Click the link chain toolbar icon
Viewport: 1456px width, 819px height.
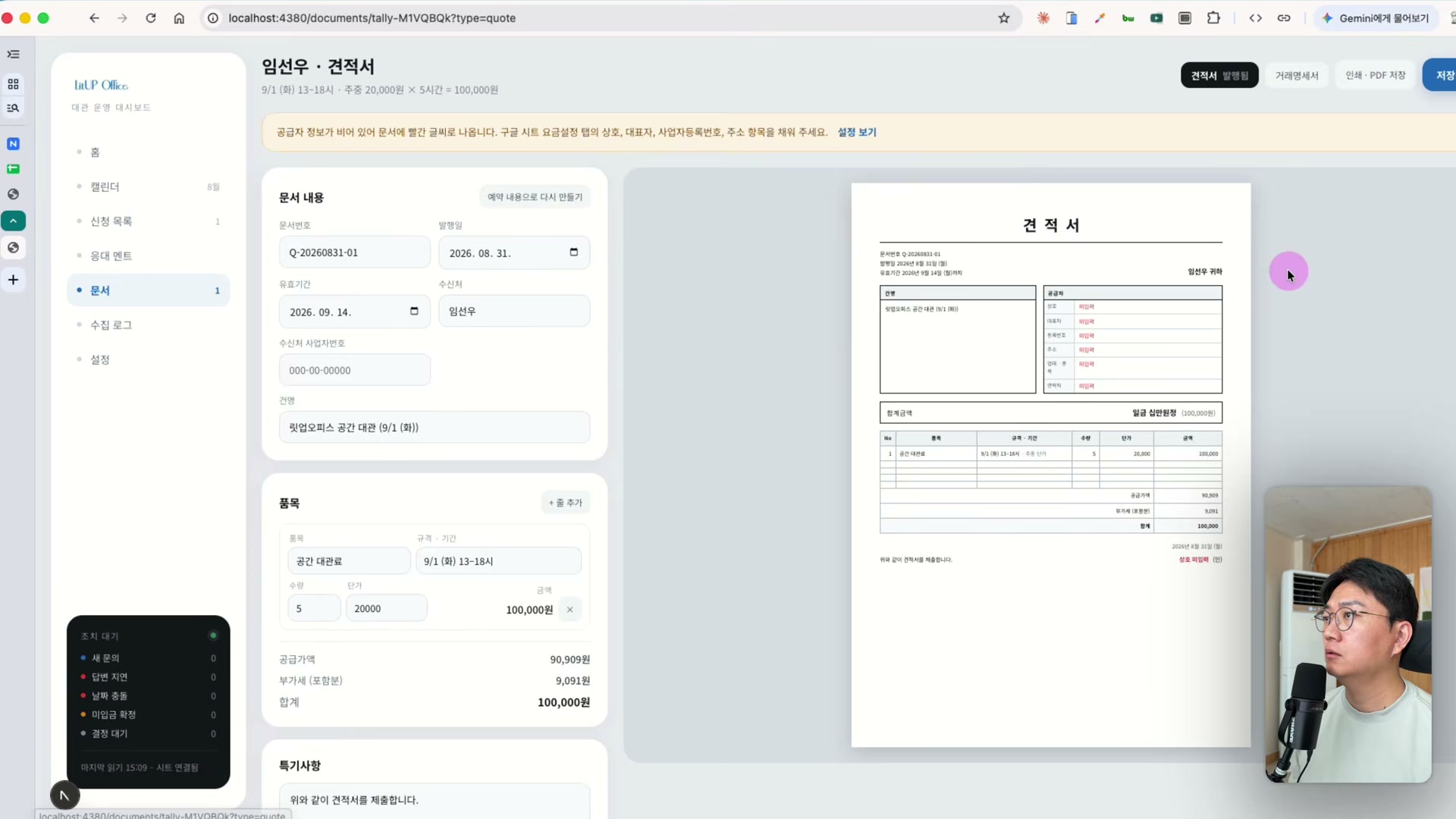click(1284, 18)
